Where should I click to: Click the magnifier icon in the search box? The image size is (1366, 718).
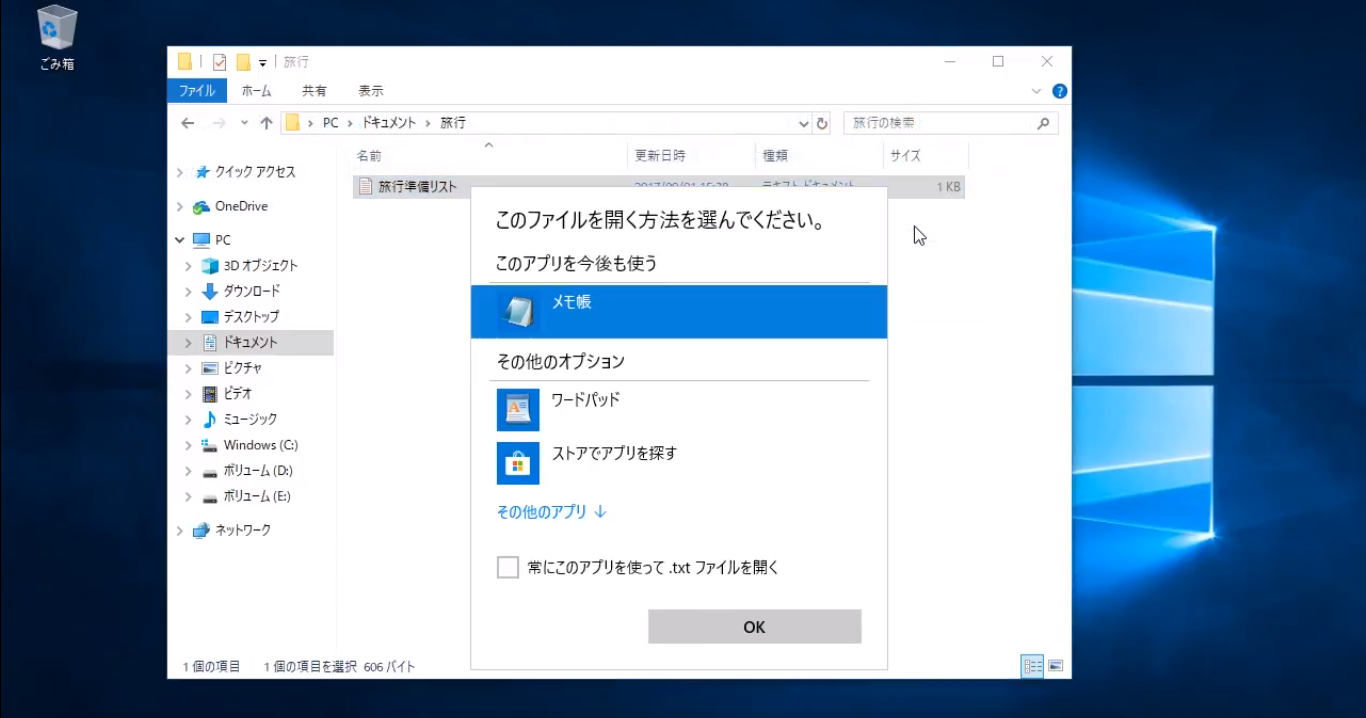(x=1043, y=123)
